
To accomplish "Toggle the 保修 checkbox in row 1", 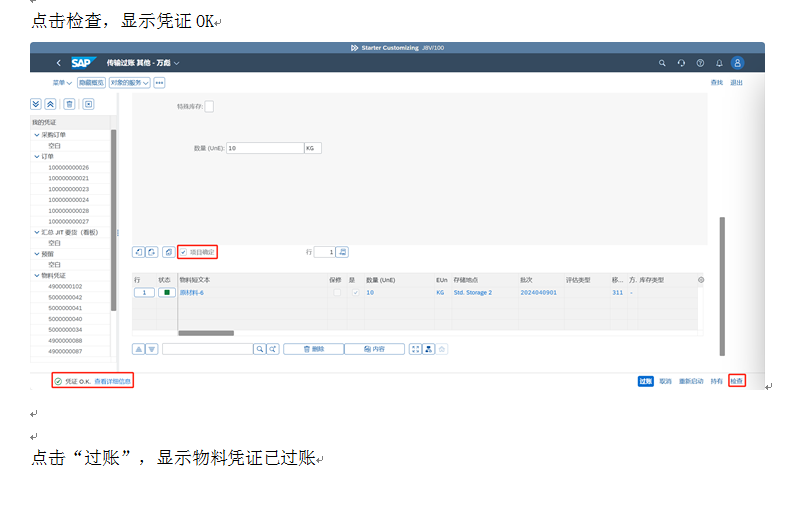I will [x=336, y=292].
